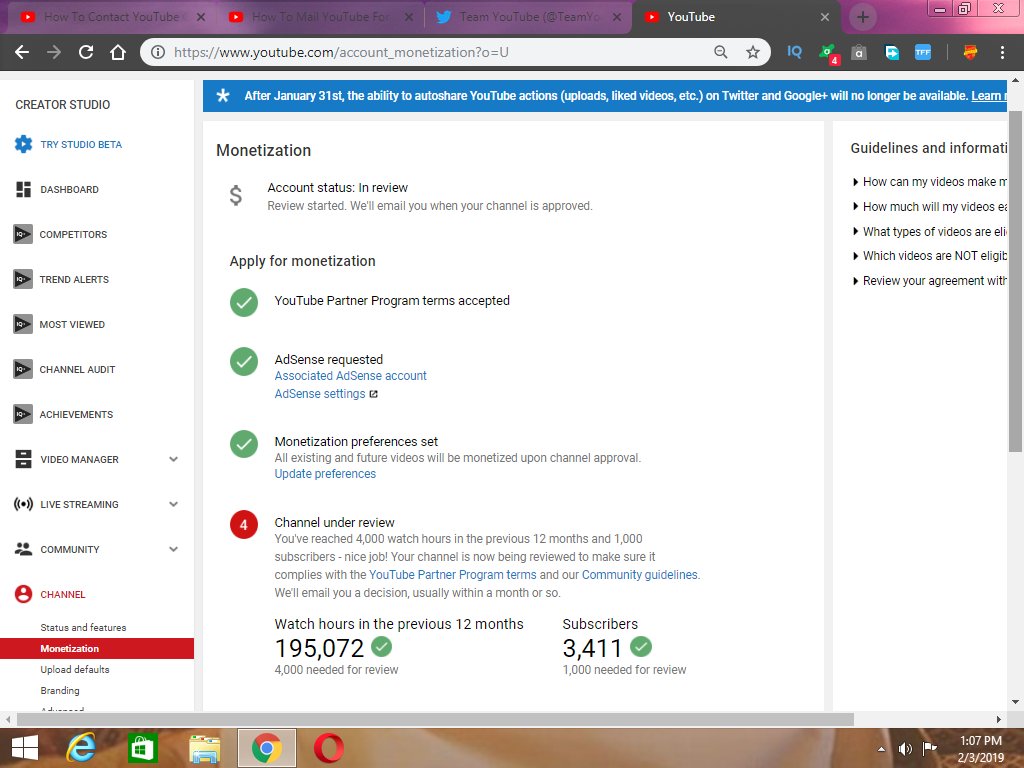Open YouTube Partner Program terms link
This screenshot has height=768, width=1024.
click(x=453, y=575)
